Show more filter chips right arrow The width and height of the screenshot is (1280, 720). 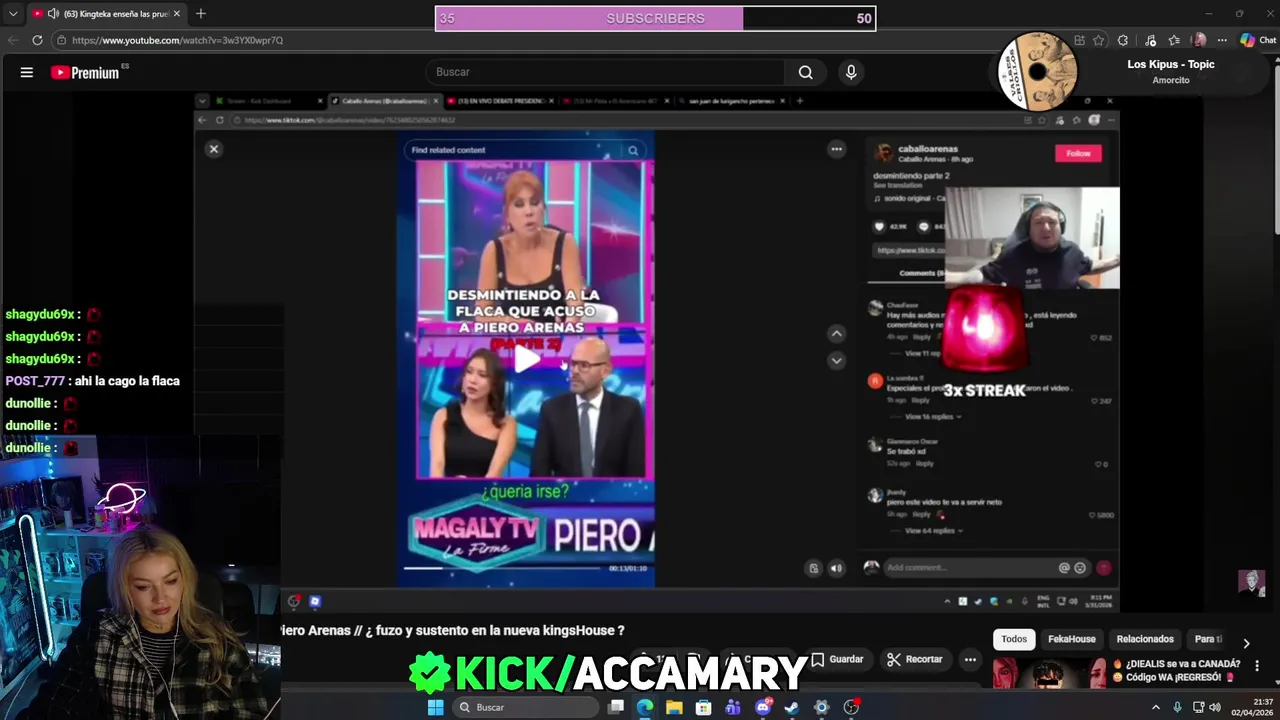coord(1246,643)
